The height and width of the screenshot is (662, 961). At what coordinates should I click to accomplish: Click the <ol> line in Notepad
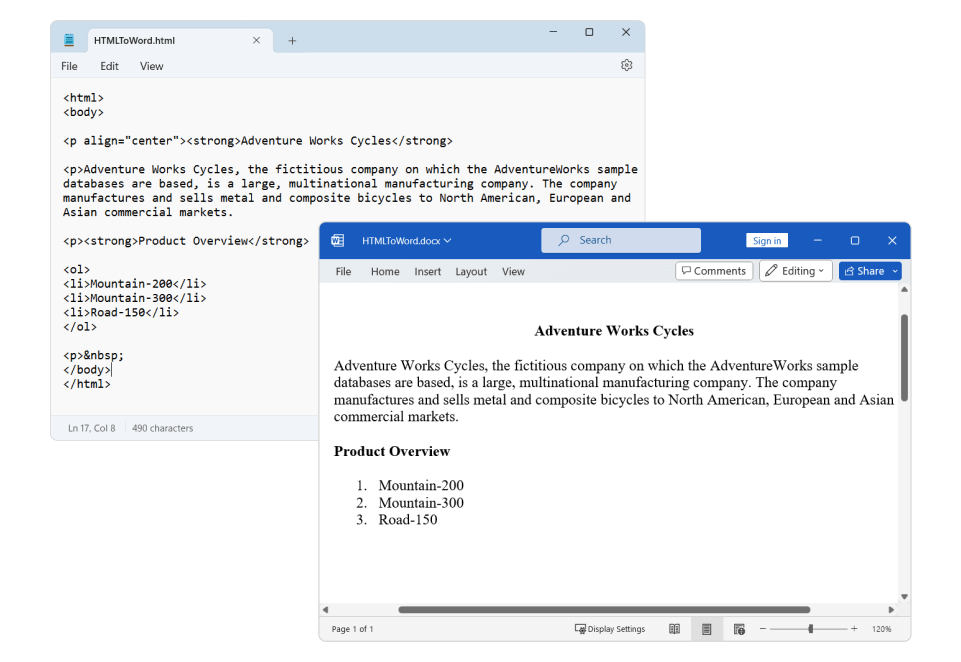77,270
